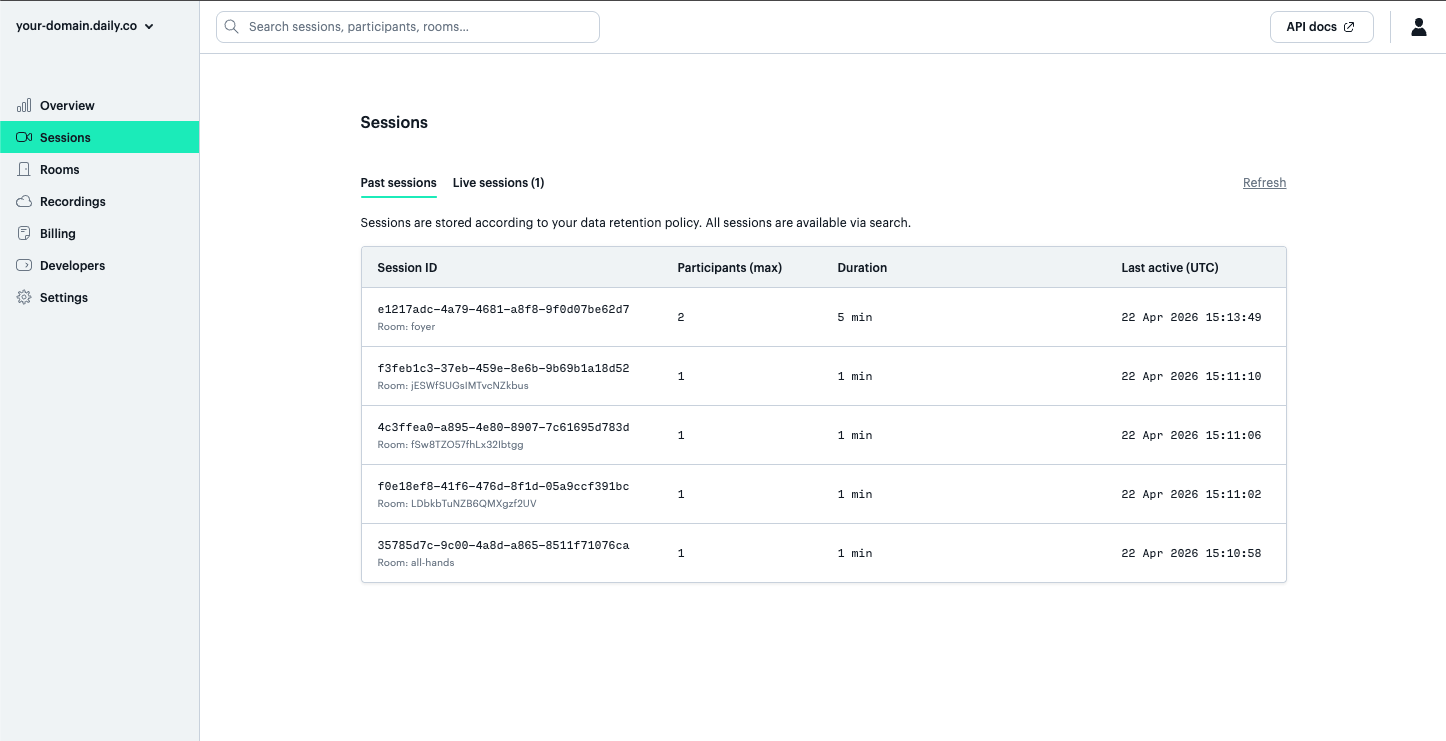Open the Settings sidebar item
This screenshot has width=1446, height=741.
[x=100, y=297]
